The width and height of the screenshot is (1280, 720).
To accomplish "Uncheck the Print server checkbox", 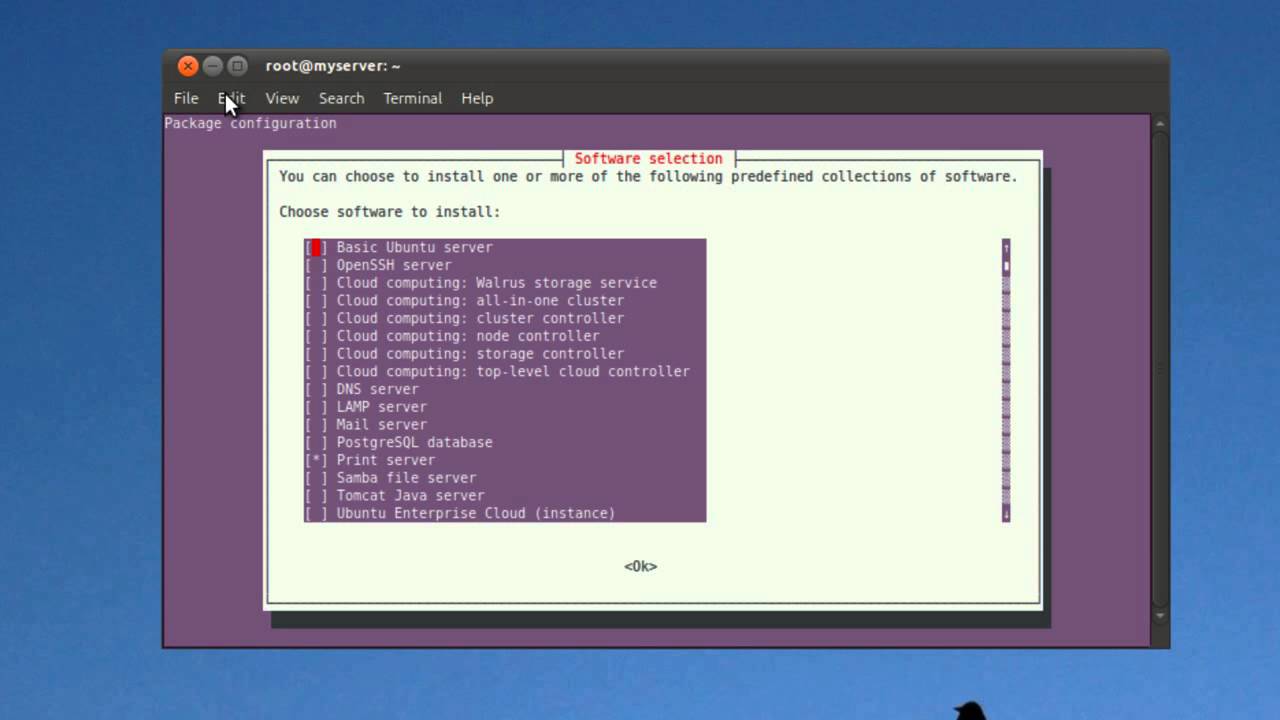I will (x=316, y=460).
